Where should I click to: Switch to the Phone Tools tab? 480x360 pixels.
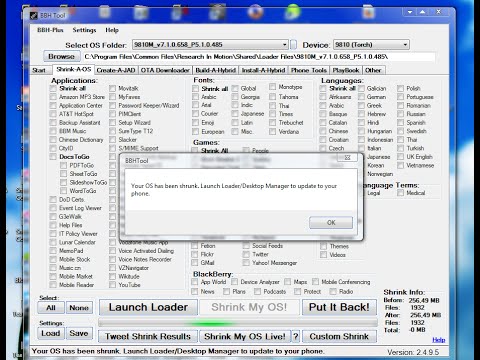(309, 70)
